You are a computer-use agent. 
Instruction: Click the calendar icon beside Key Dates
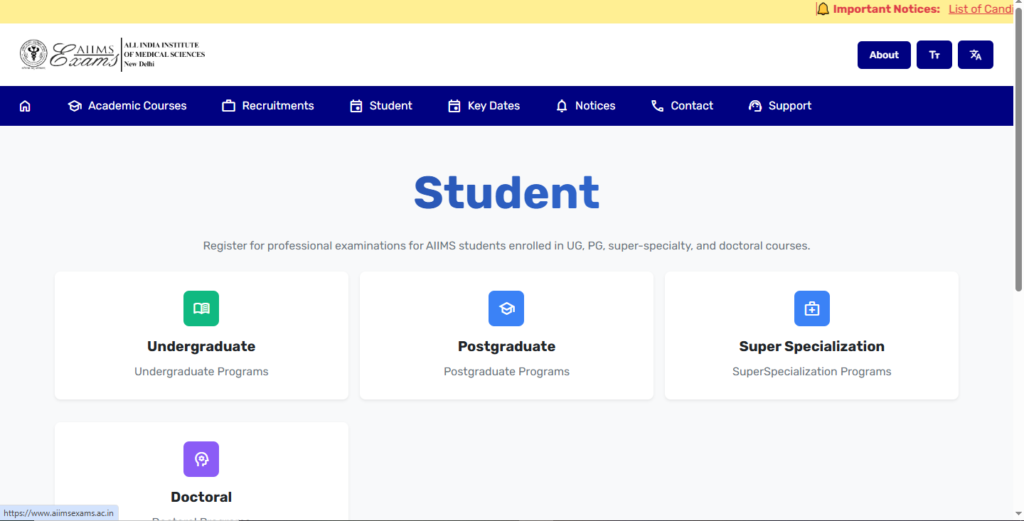(454, 106)
